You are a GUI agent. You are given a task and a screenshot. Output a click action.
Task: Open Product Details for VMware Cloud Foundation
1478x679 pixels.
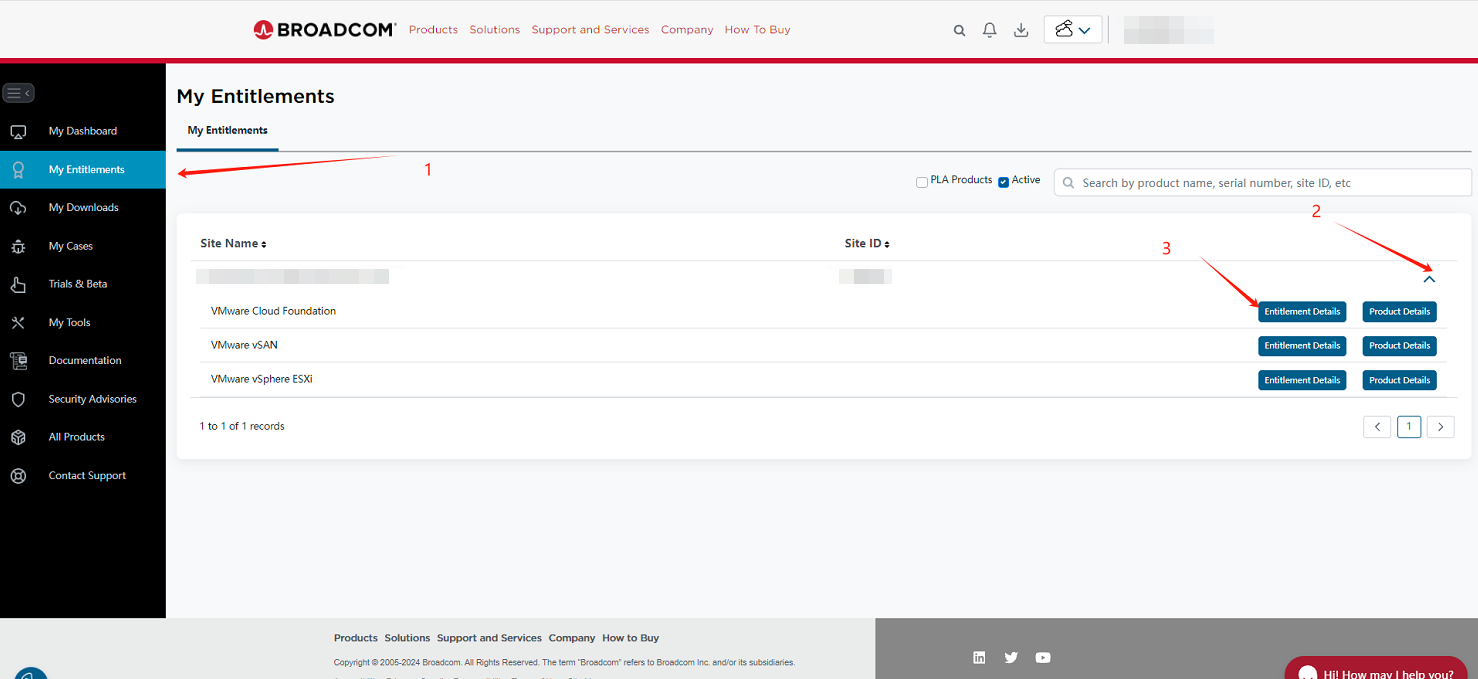[x=1400, y=312]
